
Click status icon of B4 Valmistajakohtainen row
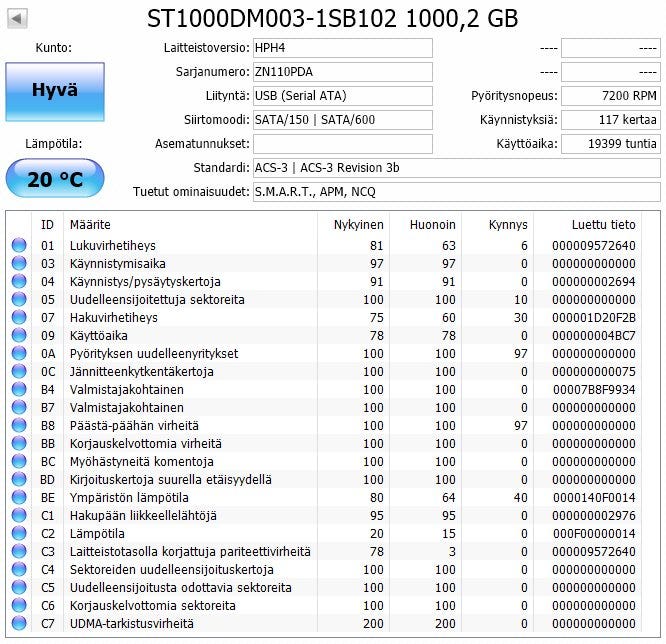19,389
